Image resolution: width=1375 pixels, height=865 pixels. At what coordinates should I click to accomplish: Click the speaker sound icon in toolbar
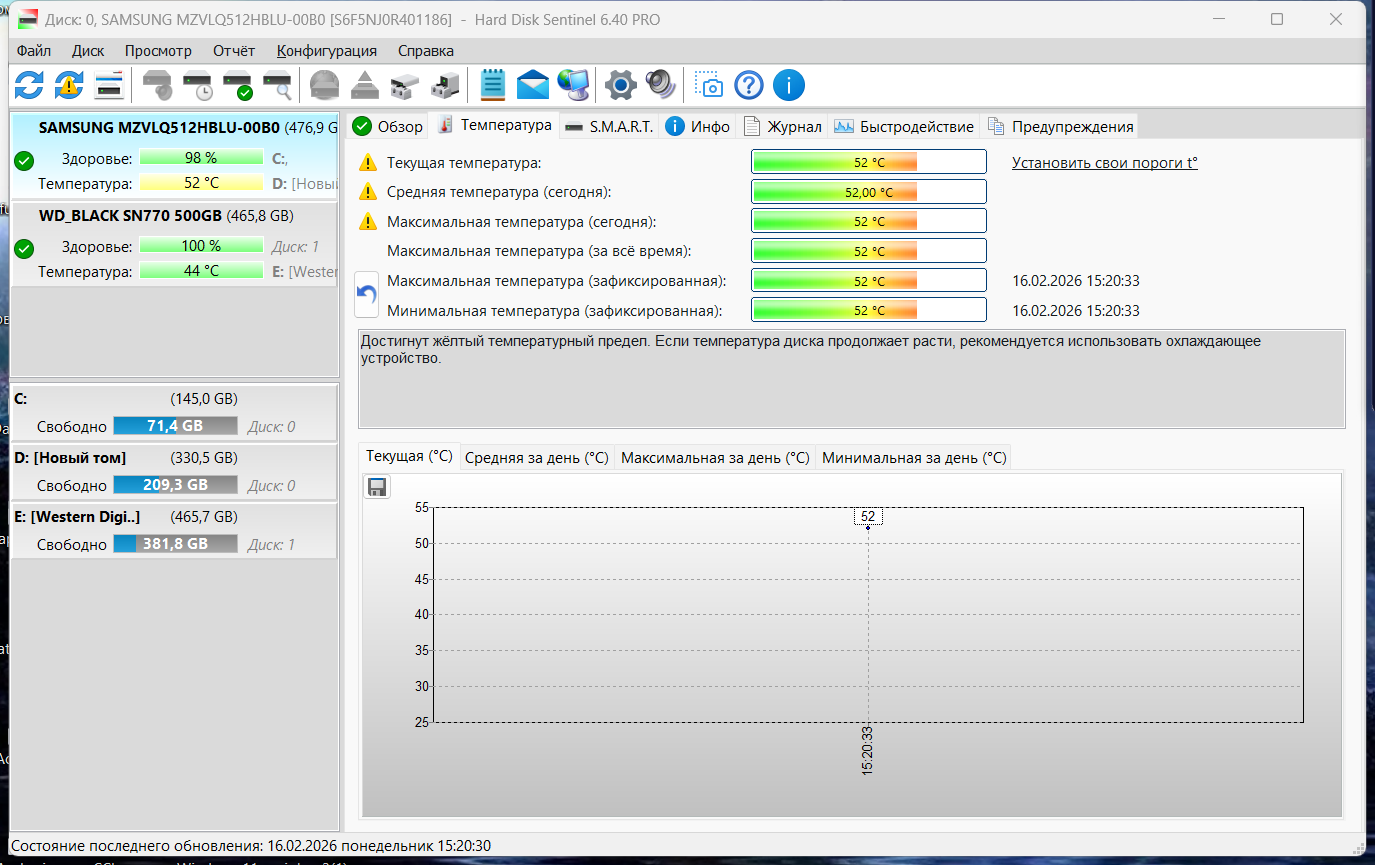[661, 85]
